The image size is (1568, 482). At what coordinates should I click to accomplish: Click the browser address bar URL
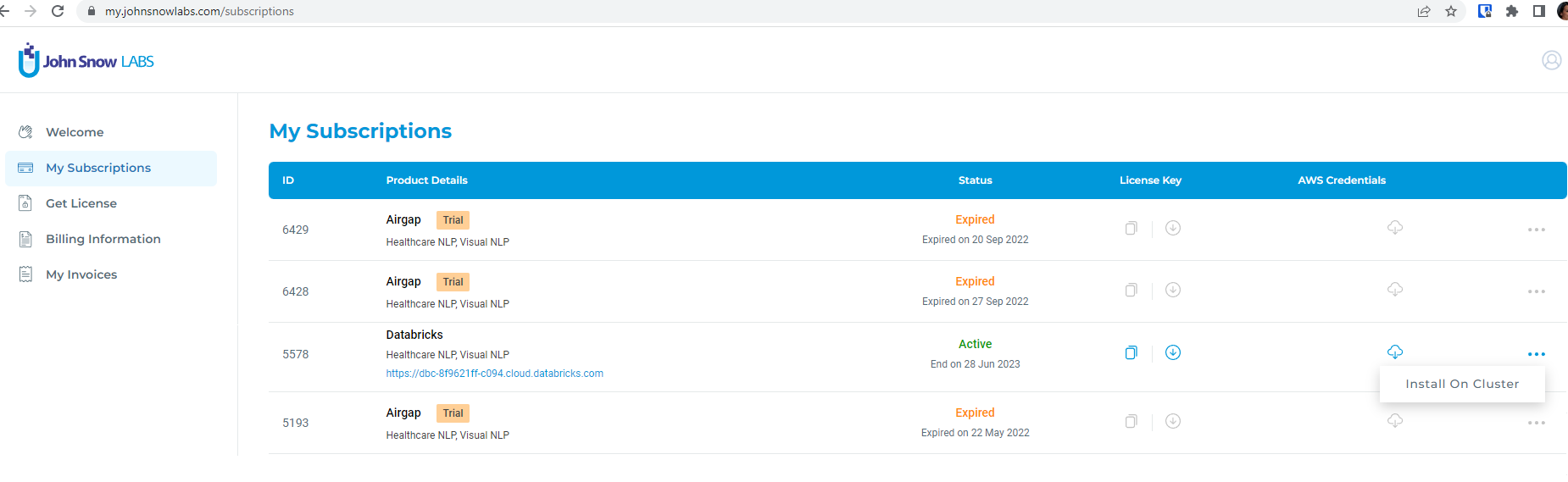(199, 11)
